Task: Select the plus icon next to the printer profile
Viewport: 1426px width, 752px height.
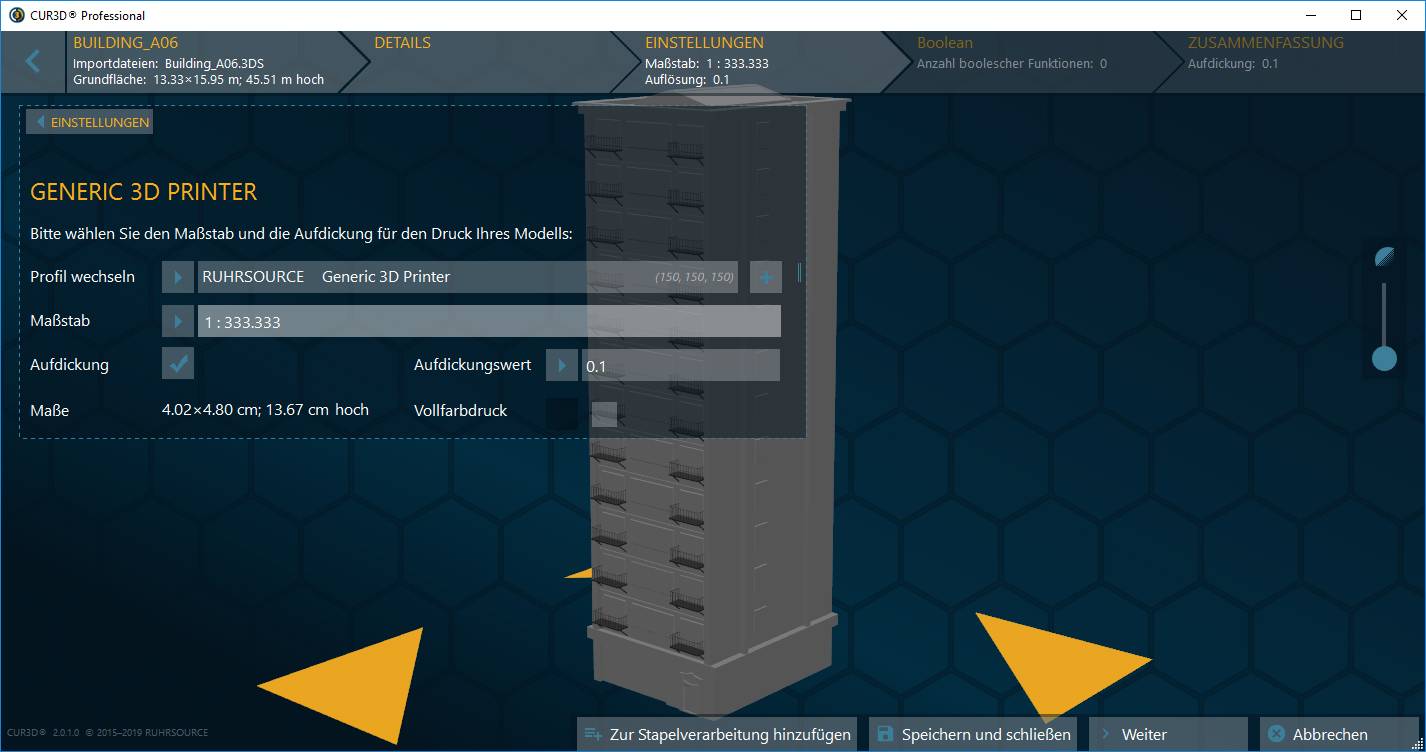Action: [765, 277]
